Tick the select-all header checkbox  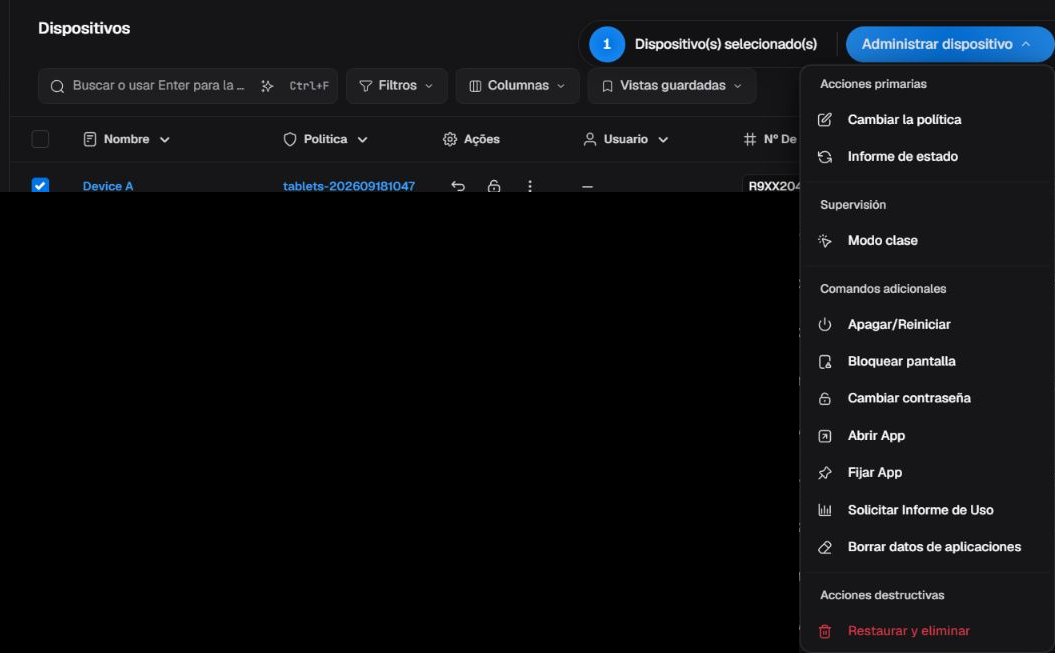click(x=40, y=139)
